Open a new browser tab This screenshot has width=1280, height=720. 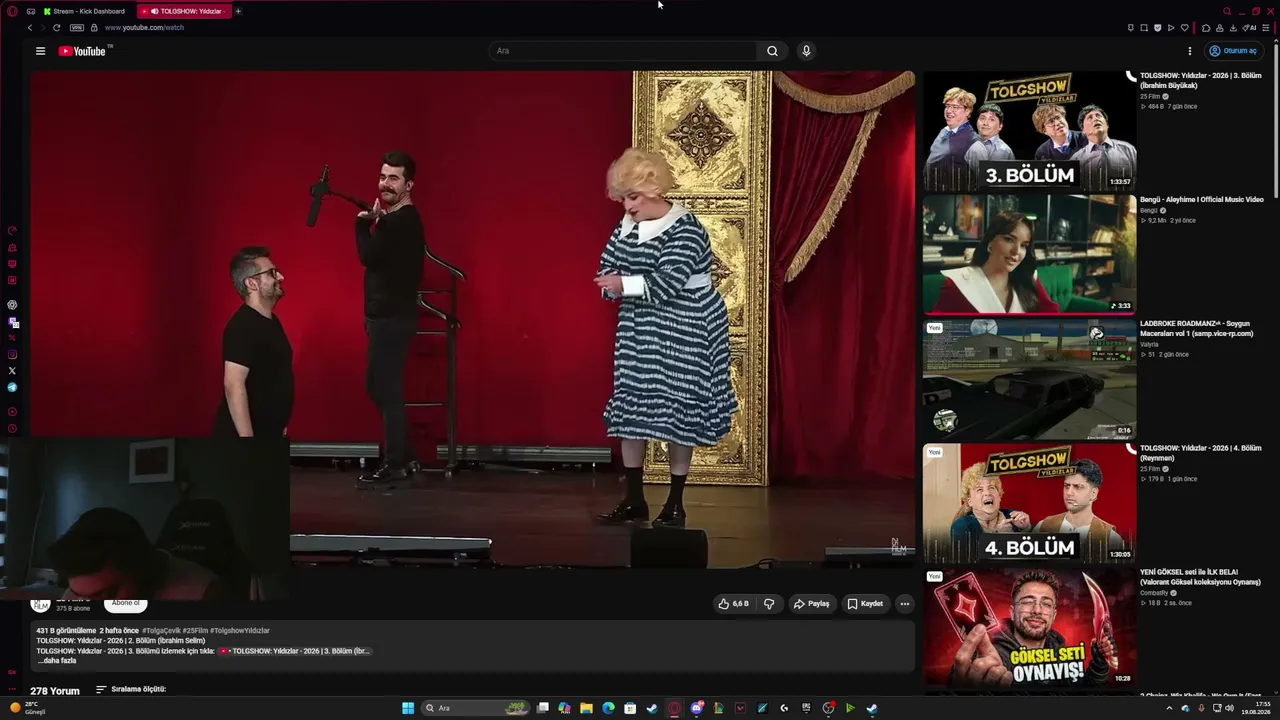(238, 11)
